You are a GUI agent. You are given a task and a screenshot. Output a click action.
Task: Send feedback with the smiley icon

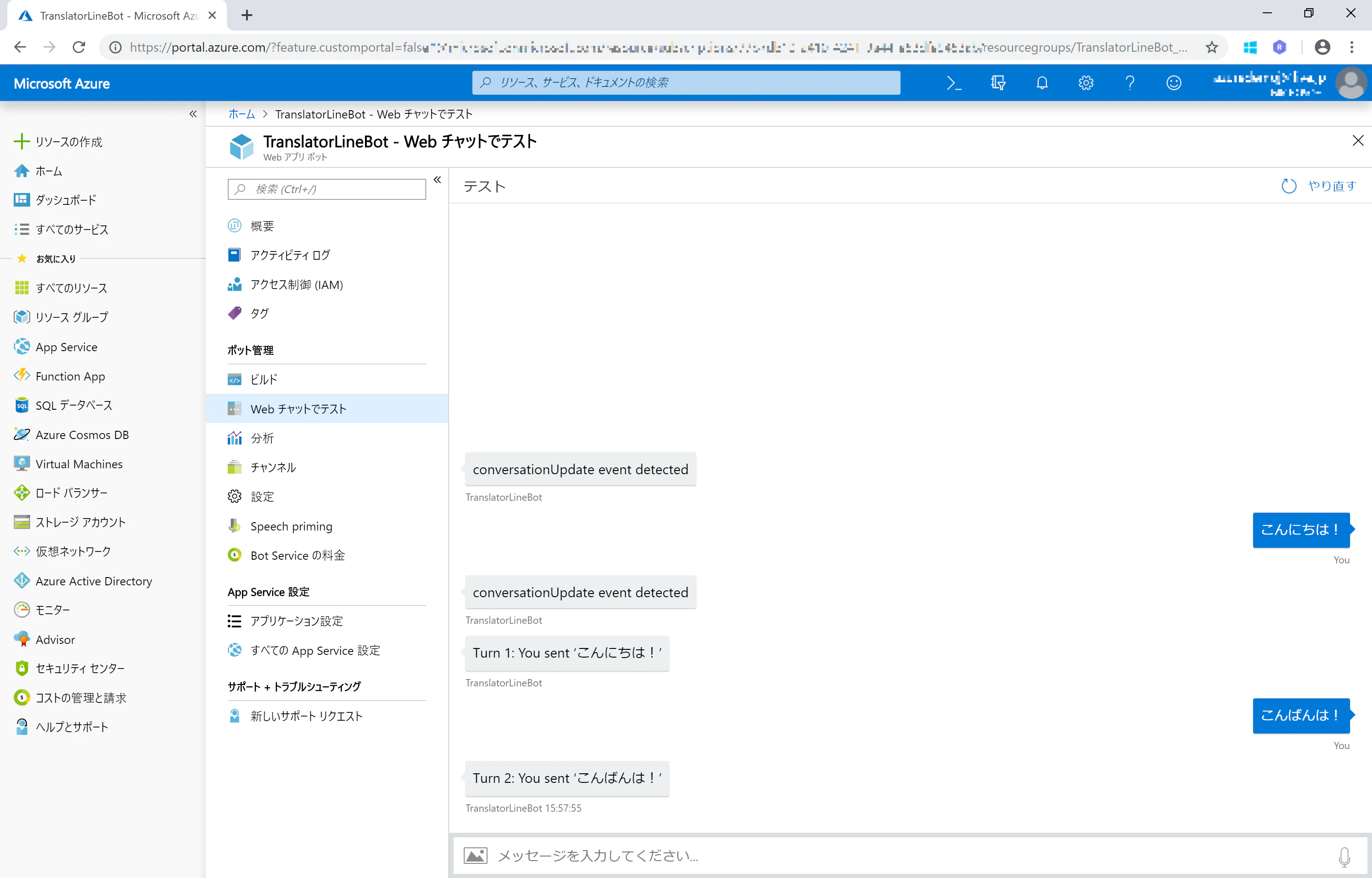point(1174,83)
